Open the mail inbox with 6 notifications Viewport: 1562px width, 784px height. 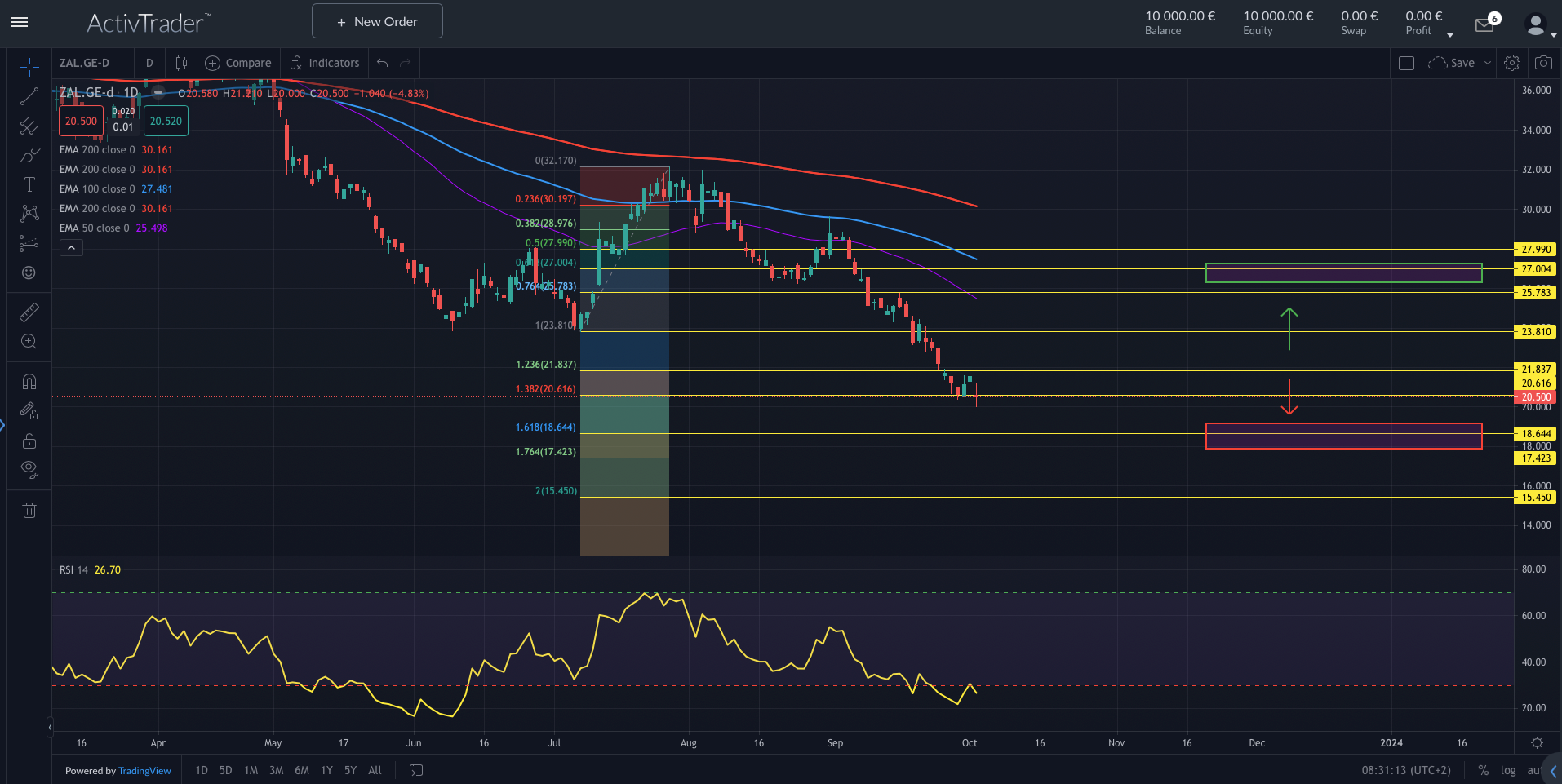pos(1484,24)
